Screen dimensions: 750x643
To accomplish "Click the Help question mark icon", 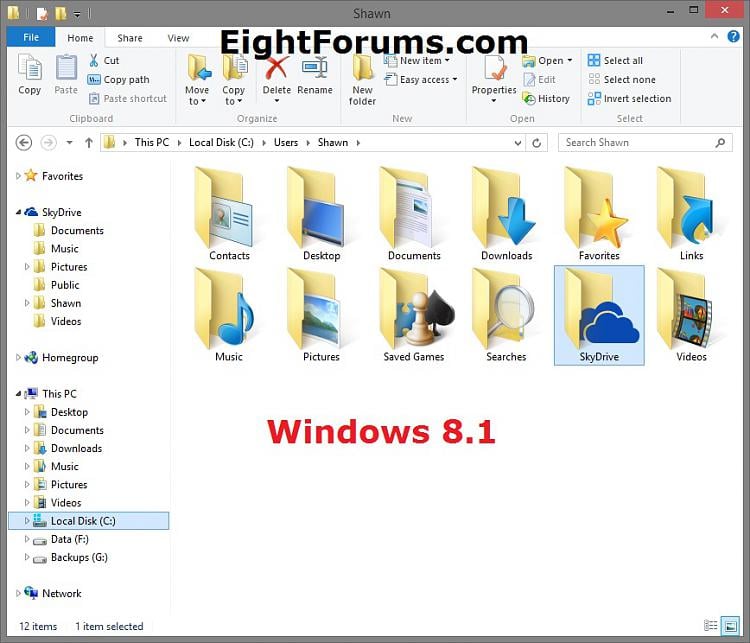I will pos(733,36).
